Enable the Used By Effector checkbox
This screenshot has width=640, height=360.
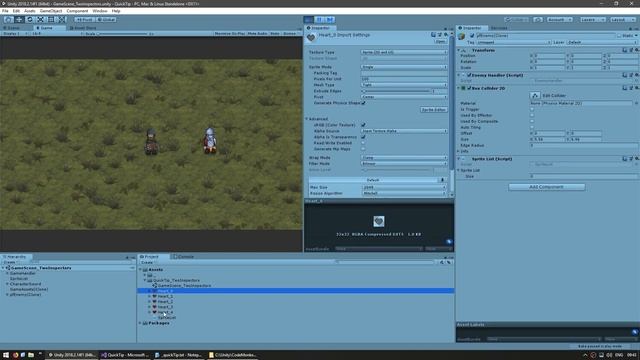click(x=532, y=116)
